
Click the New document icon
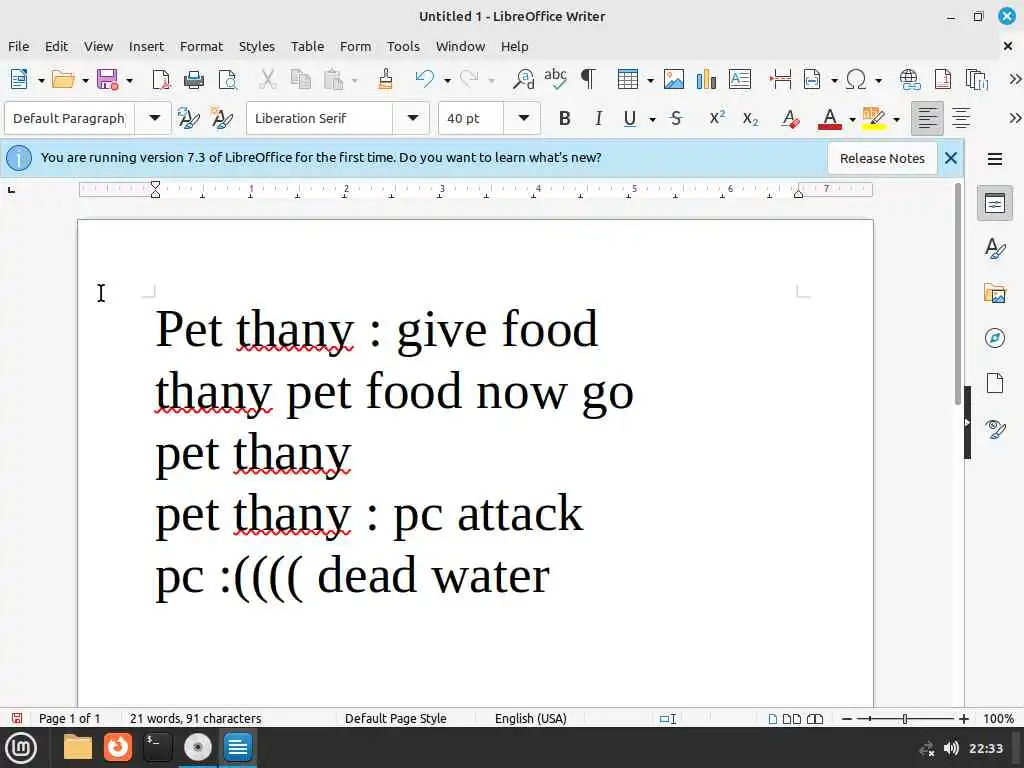(x=19, y=80)
